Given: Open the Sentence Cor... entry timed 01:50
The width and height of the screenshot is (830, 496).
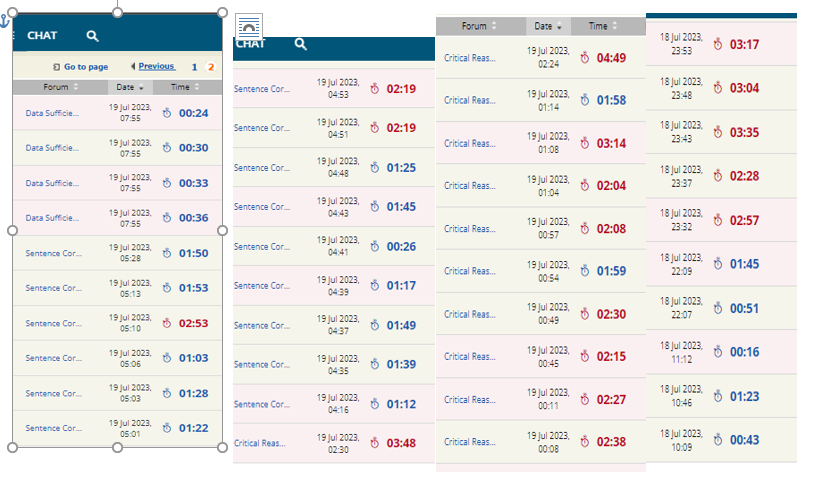Looking at the screenshot, I should (x=54, y=253).
